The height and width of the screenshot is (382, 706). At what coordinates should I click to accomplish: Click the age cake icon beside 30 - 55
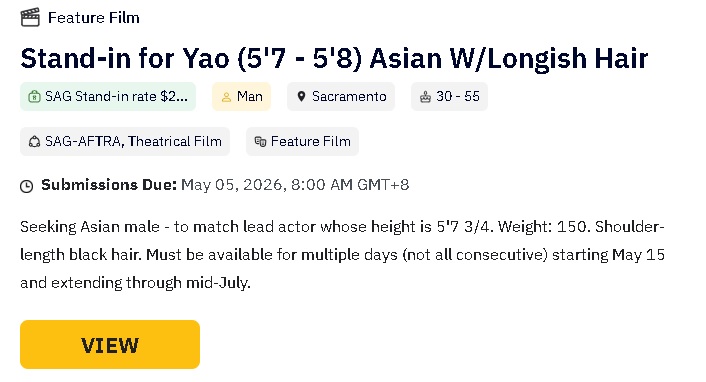(425, 97)
